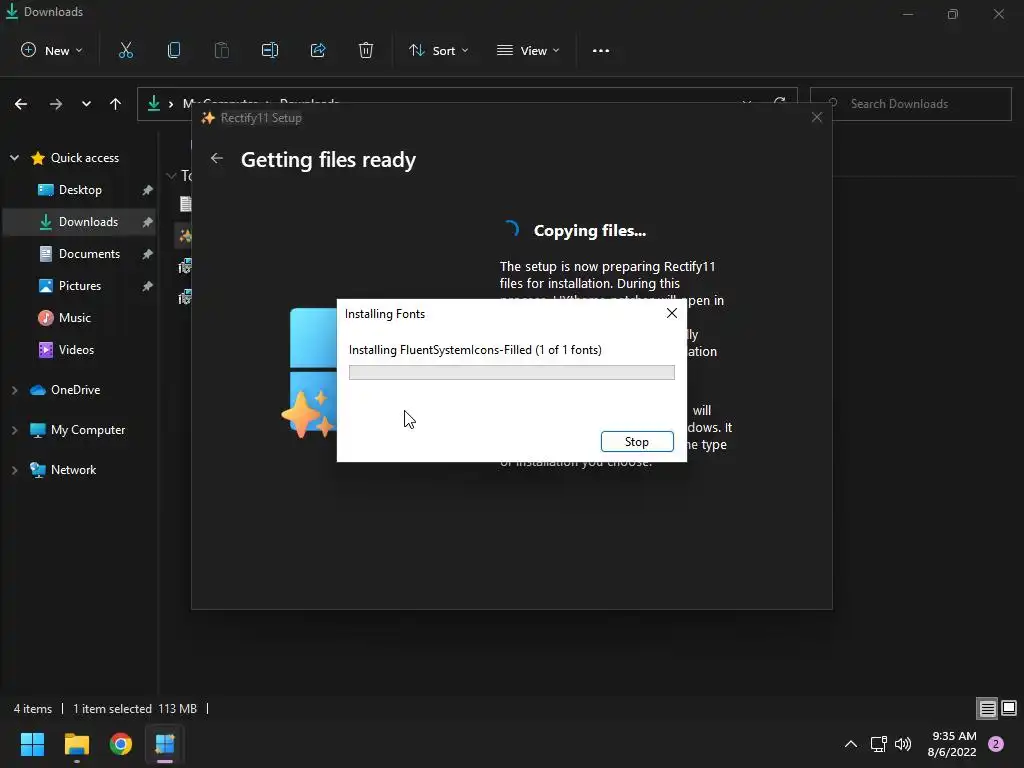Select Quick access in sidebar
1024x768 pixels.
[85, 157]
